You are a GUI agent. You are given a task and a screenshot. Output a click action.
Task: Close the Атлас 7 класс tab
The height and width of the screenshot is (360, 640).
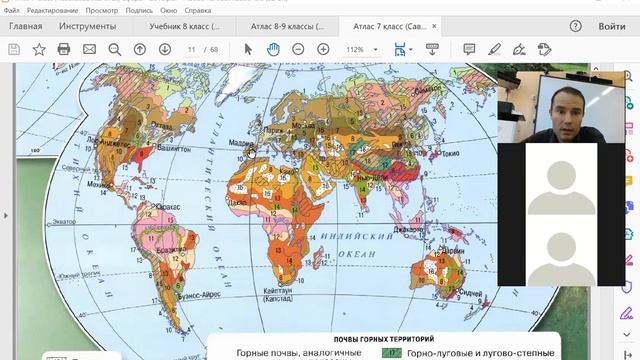pyautogui.click(x=434, y=26)
